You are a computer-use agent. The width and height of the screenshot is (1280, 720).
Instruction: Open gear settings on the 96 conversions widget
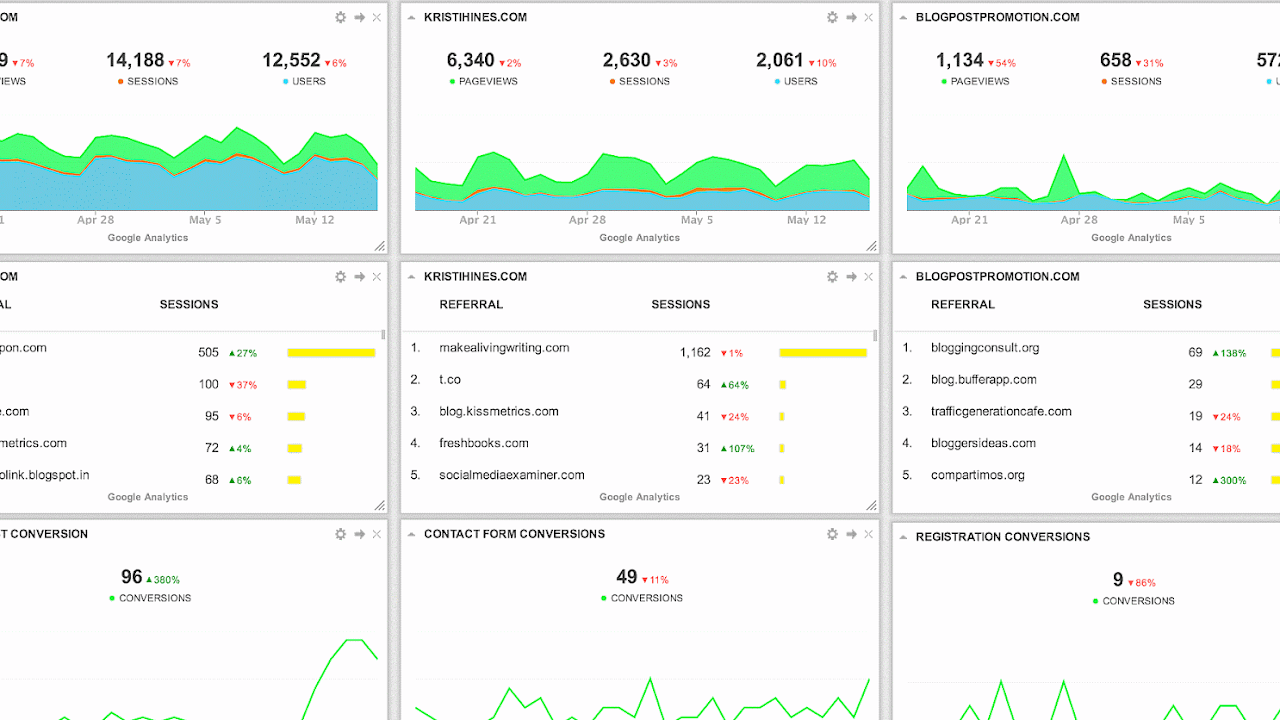[340, 534]
